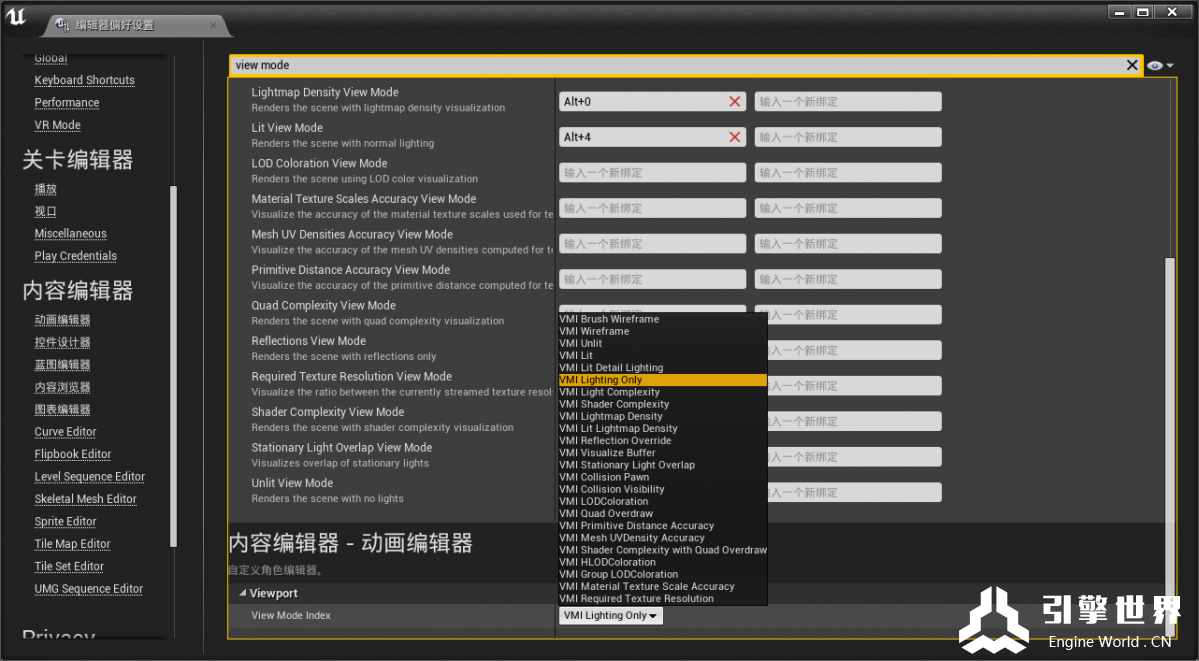Click the Alt+0 key binding field
This screenshot has width=1199, height=661.
click(652, 101)
